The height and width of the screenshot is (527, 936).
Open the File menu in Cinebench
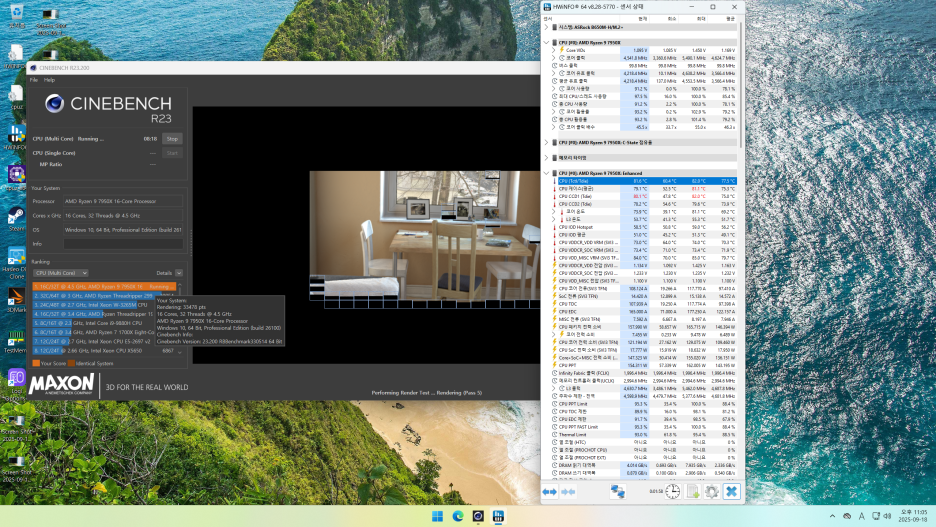[x=33, y=79]
